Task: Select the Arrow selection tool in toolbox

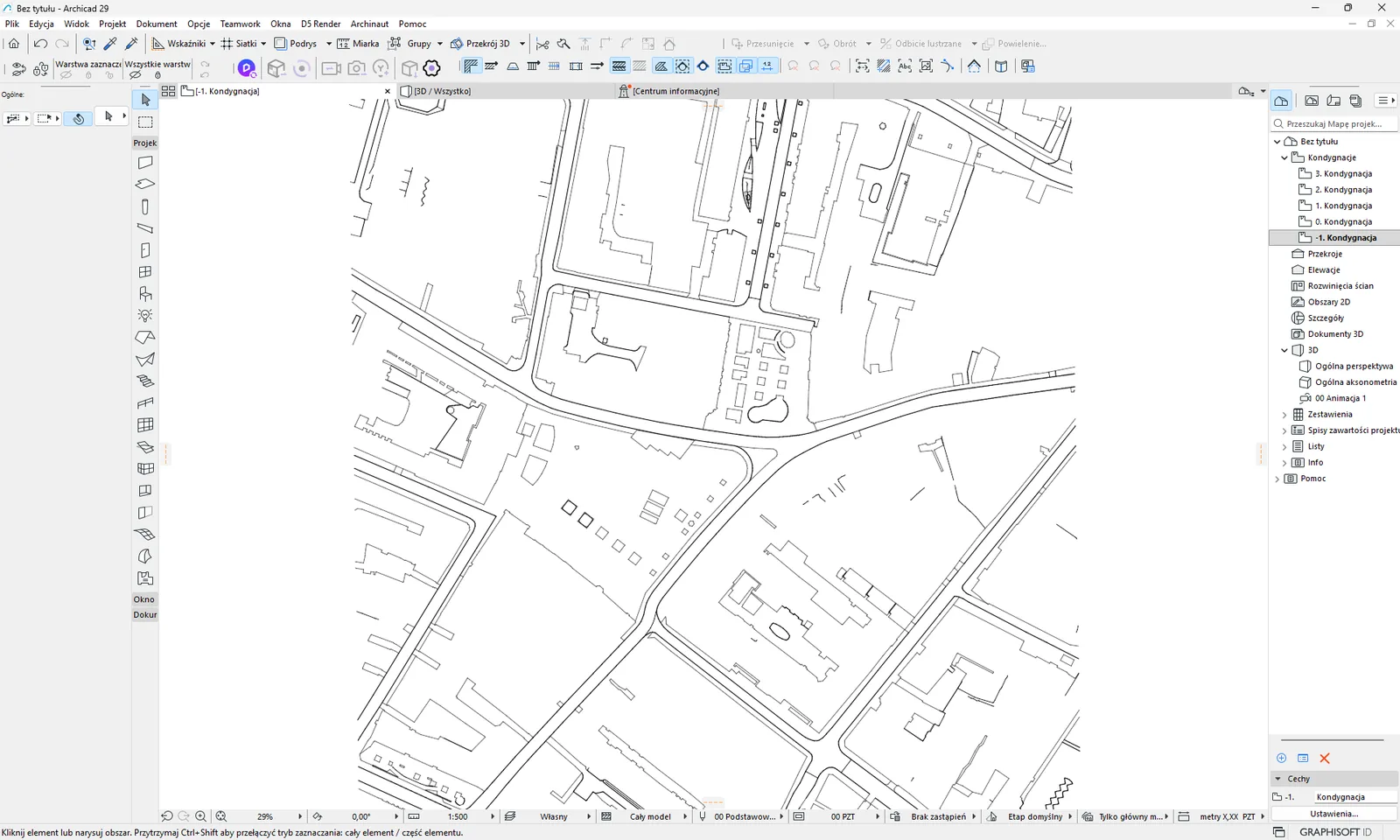Action: (145, 100)
